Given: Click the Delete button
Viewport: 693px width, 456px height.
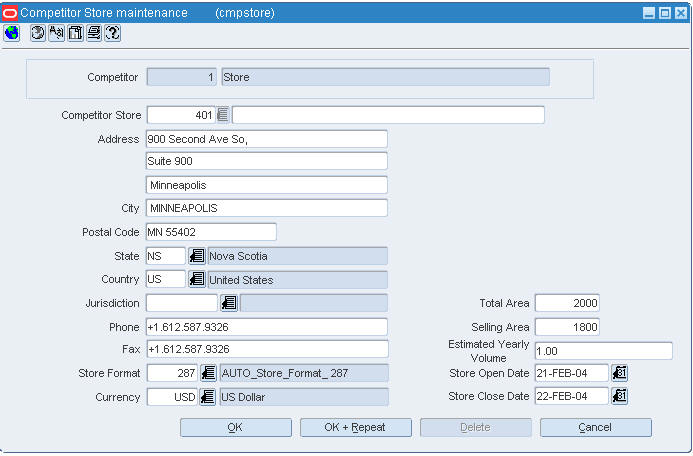Looking at the screenshot, I should tap(476, 427).
